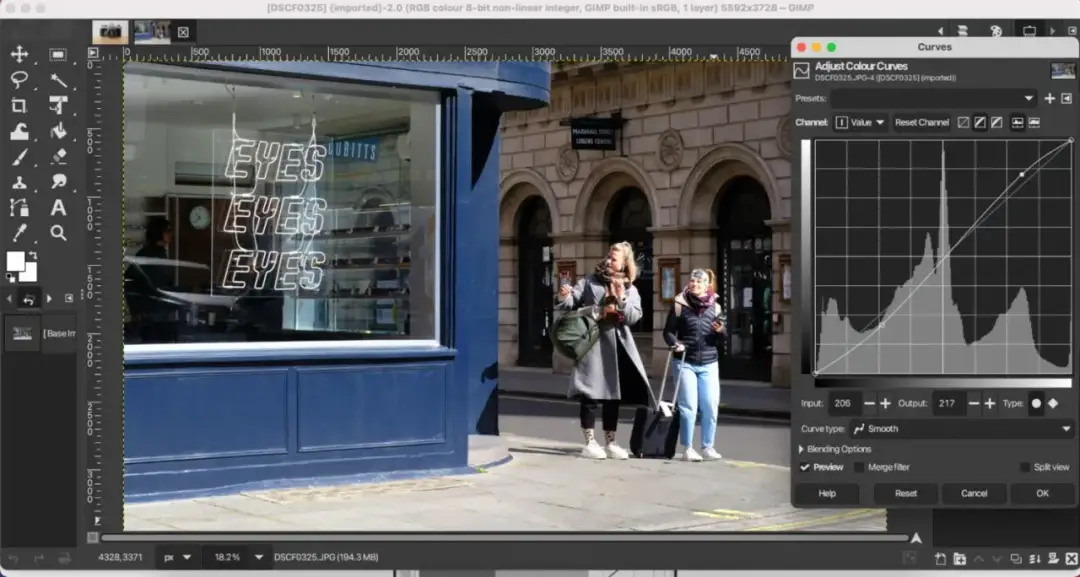This screenshot has height=577, width=1080.
Task: Choose the Paintbrush tool
Action: 19,157
